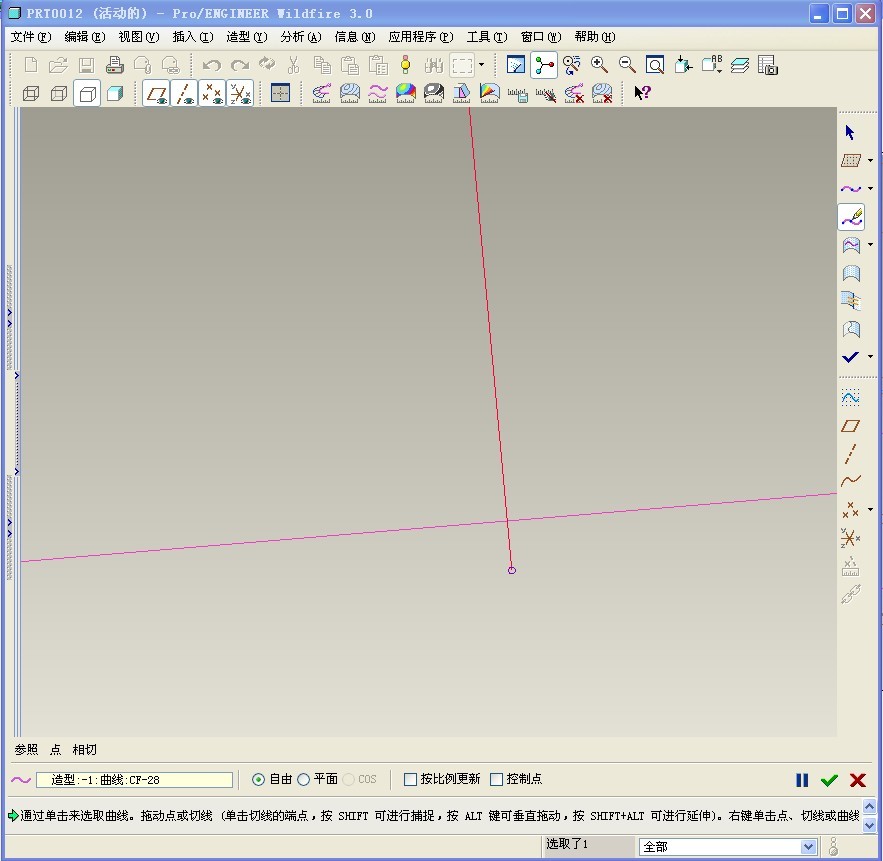
Task: Toggle datum points display
Action: pyautogui.click(x=212, y=93)
